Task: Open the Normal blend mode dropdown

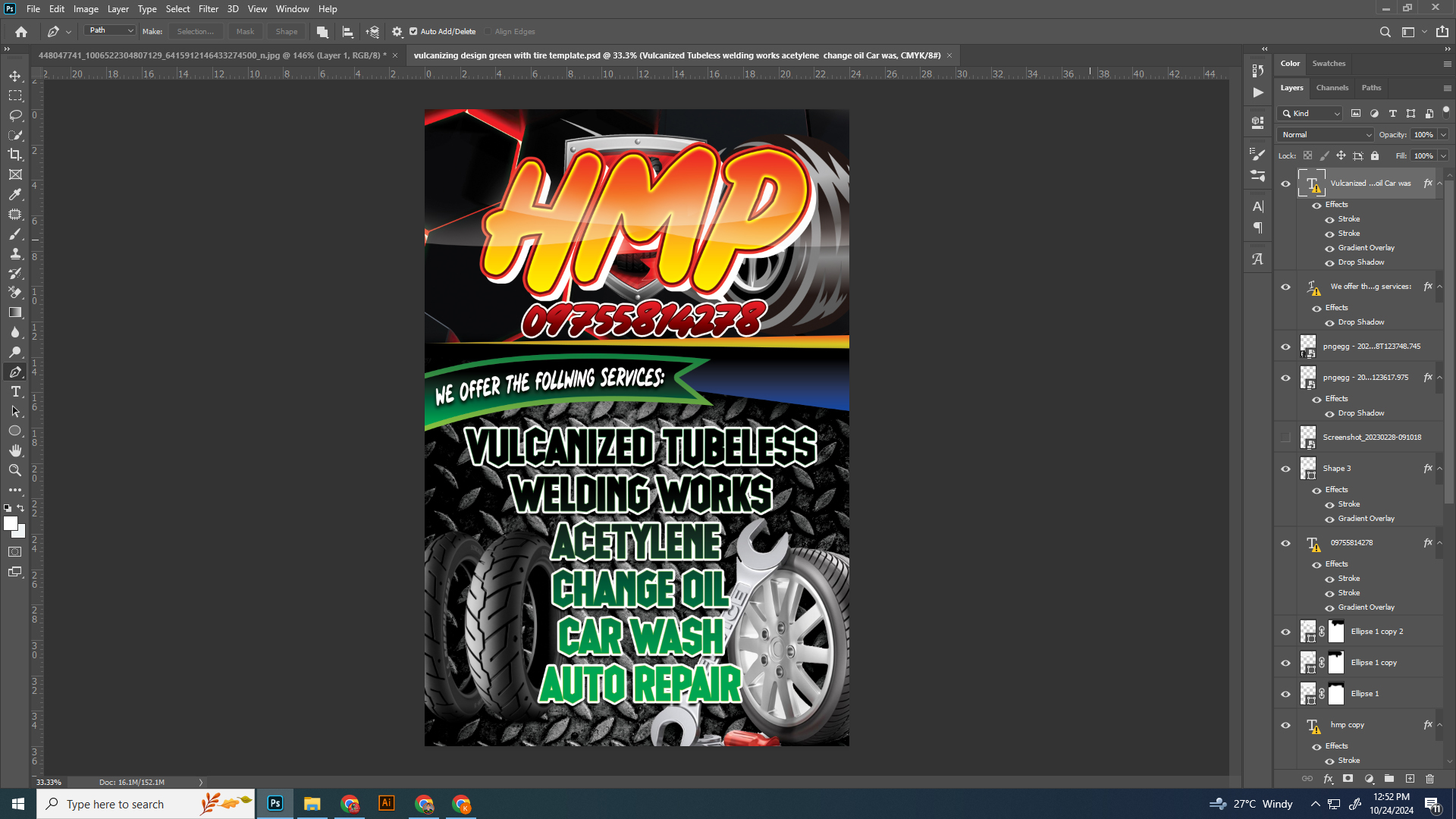Action: (1326, 135)
